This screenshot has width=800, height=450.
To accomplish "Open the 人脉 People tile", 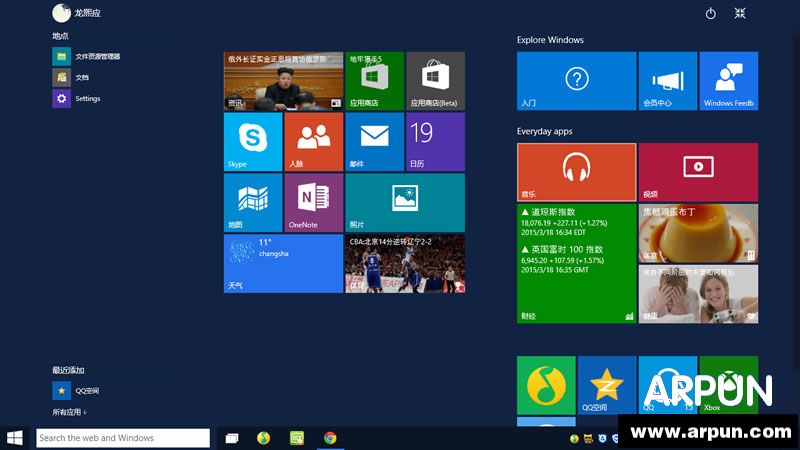I will pos(314,141).
